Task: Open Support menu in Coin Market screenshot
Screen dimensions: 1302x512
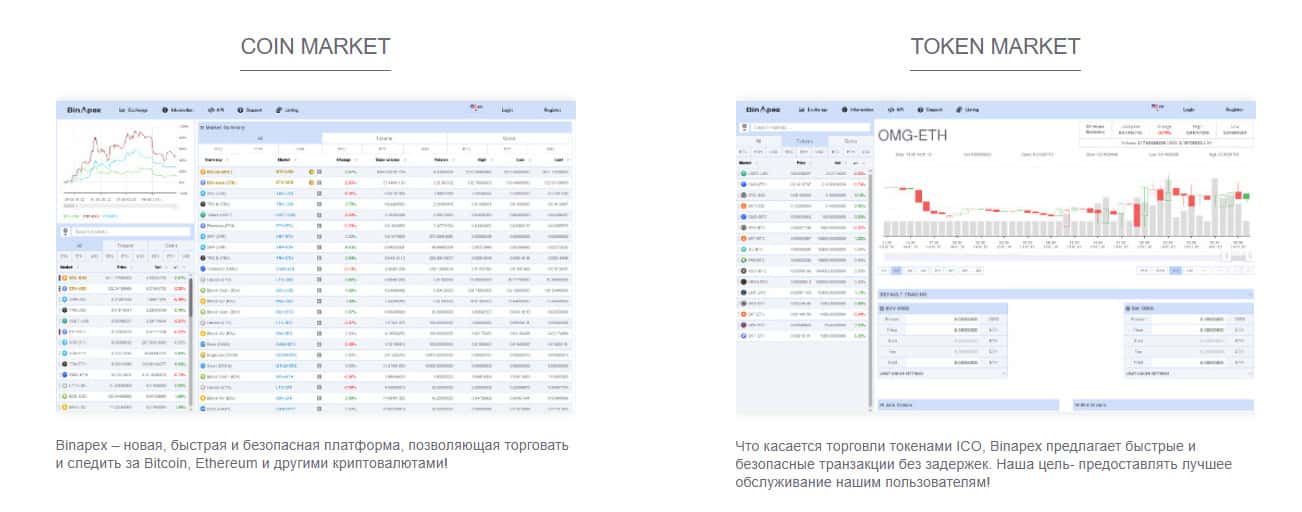Action: [x=250, y=109]
